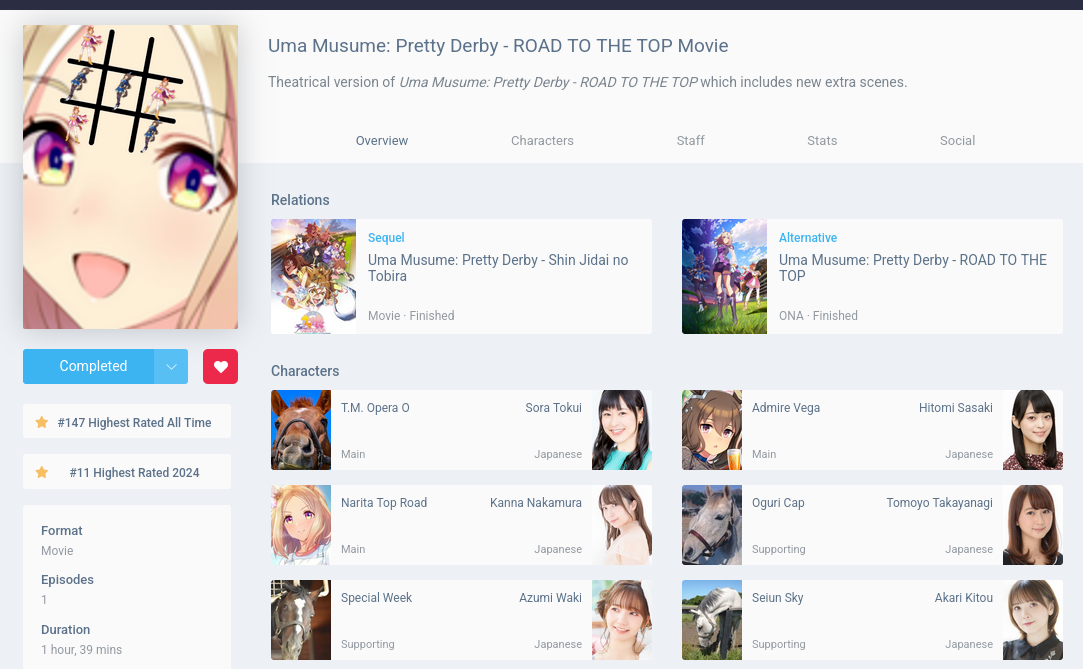Open the status dropdown arrow beside Completed
The image size is (1083, 669).
(x=171, y=367)
